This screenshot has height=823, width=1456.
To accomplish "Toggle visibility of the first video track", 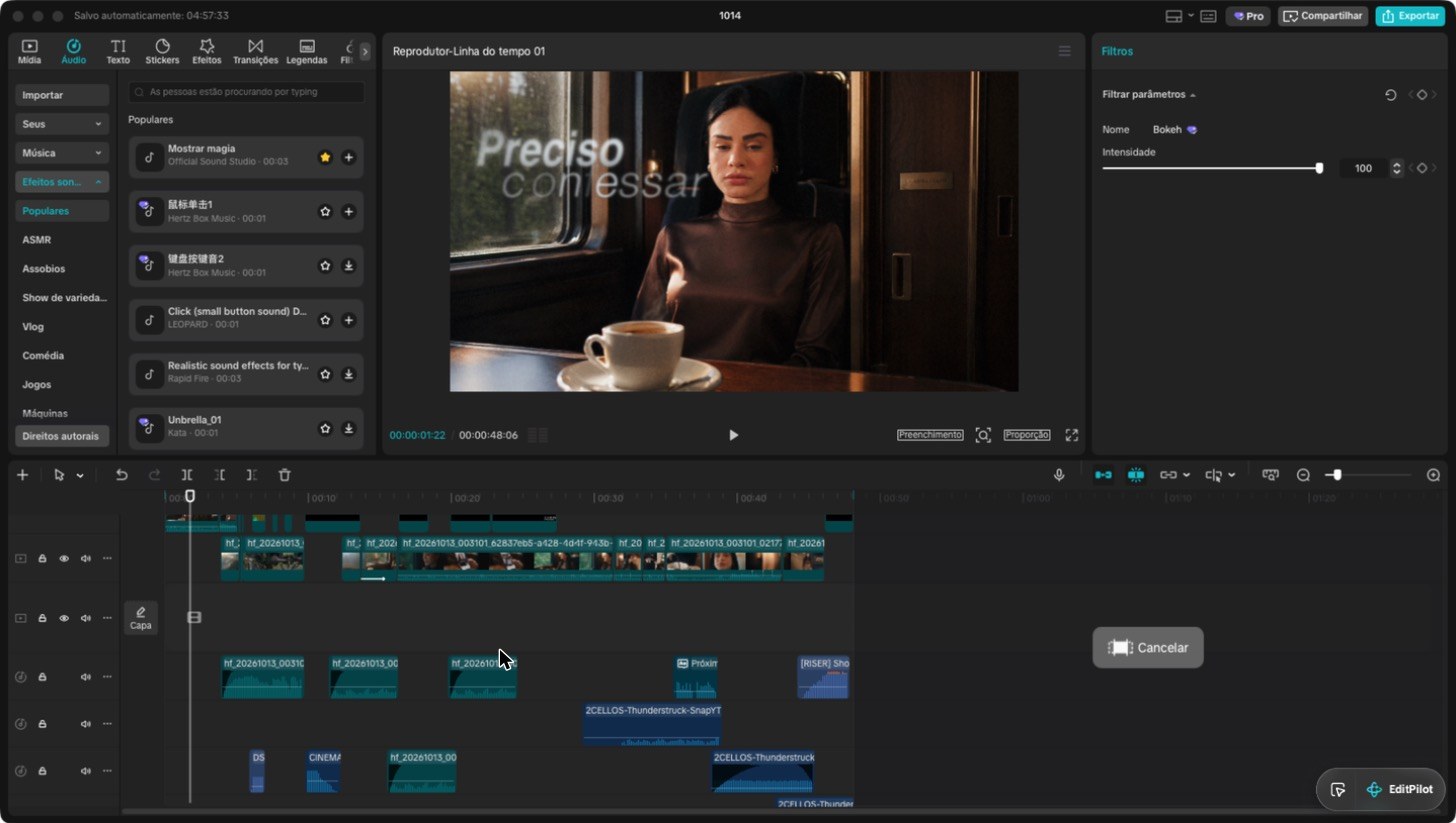I will coord(64,558).
